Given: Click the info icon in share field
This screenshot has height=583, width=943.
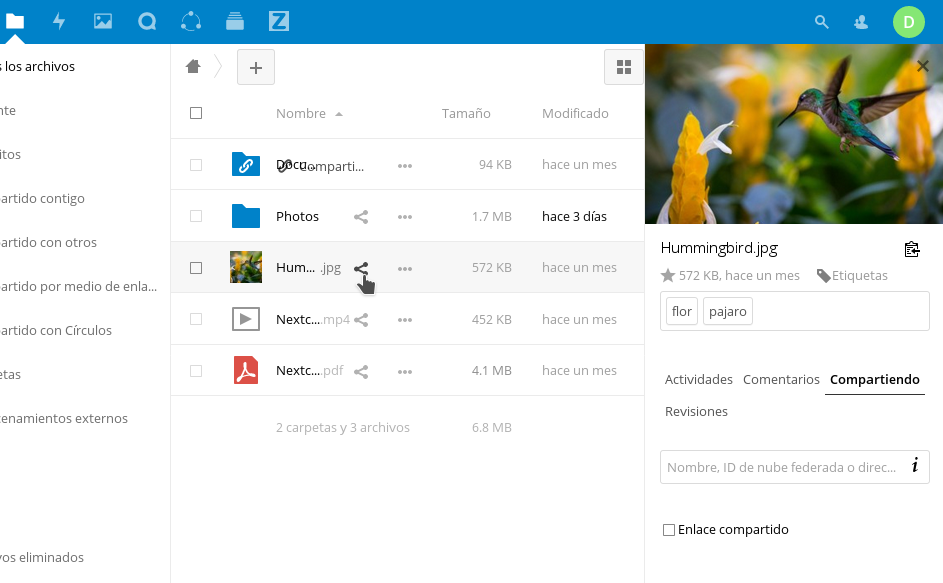Looking at the screenshot, I should [915, 465].
